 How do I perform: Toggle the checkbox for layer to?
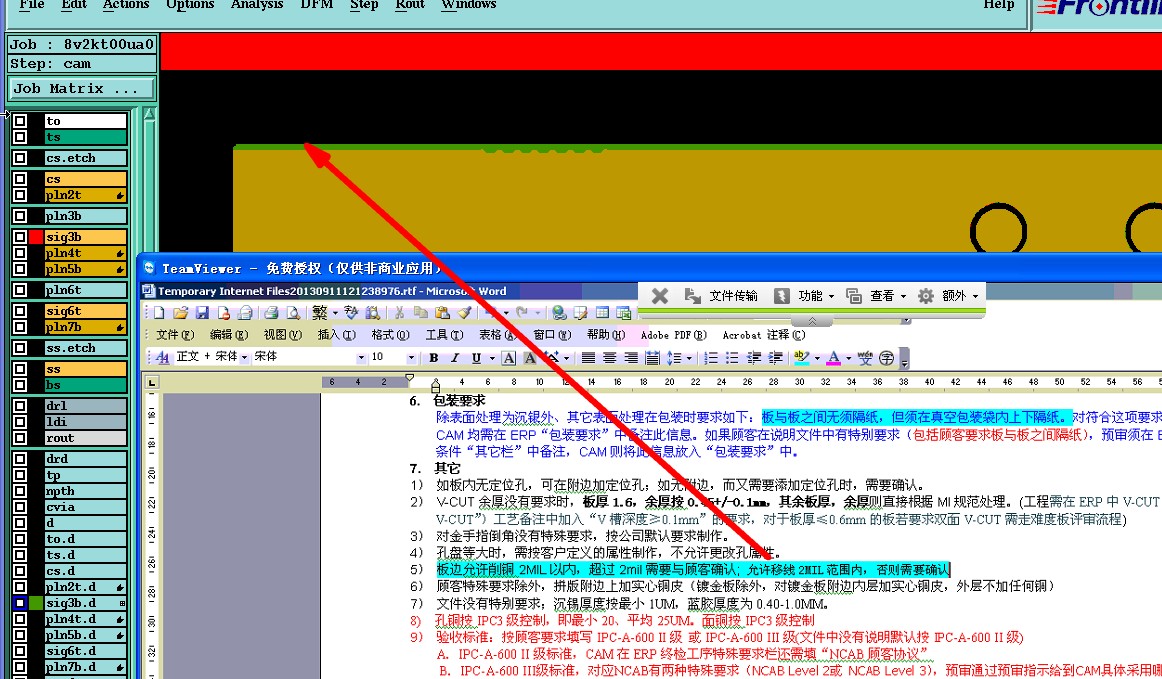tap(20, 121)
